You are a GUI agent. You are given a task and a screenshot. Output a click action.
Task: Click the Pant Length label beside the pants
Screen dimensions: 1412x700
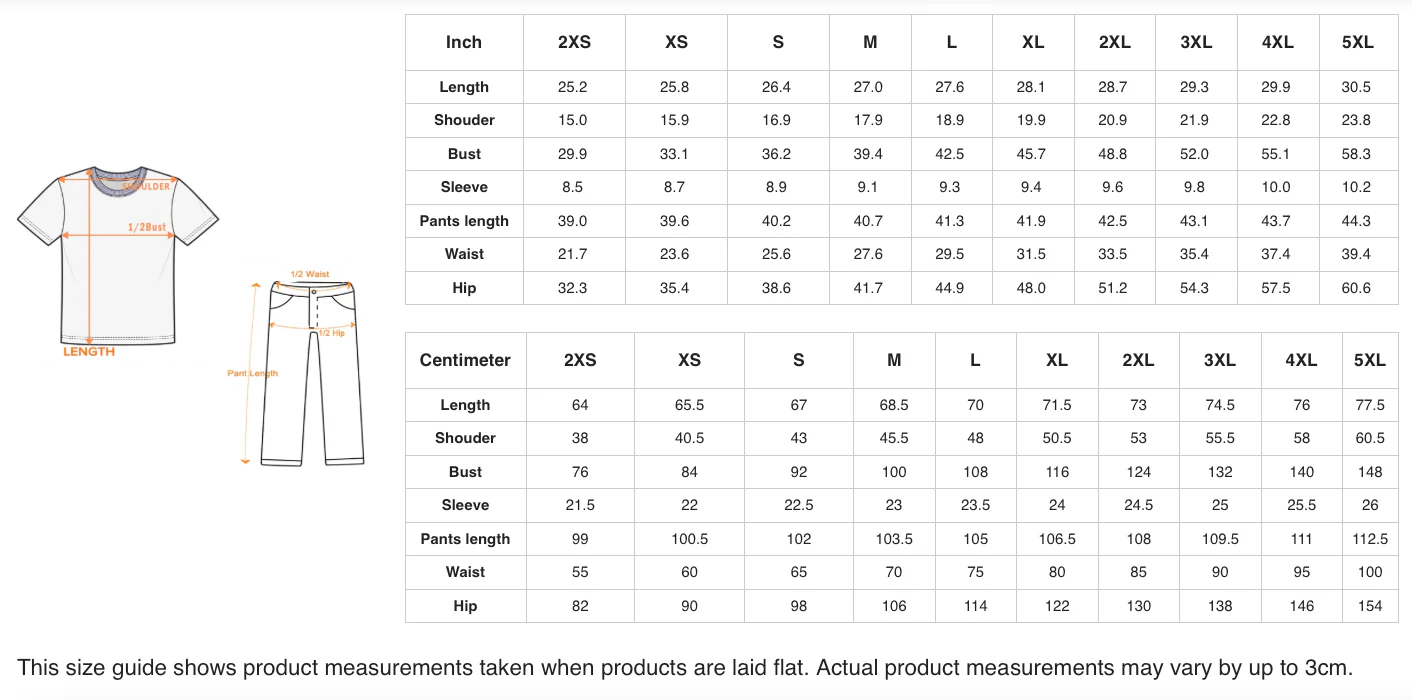tap(252, 373)
